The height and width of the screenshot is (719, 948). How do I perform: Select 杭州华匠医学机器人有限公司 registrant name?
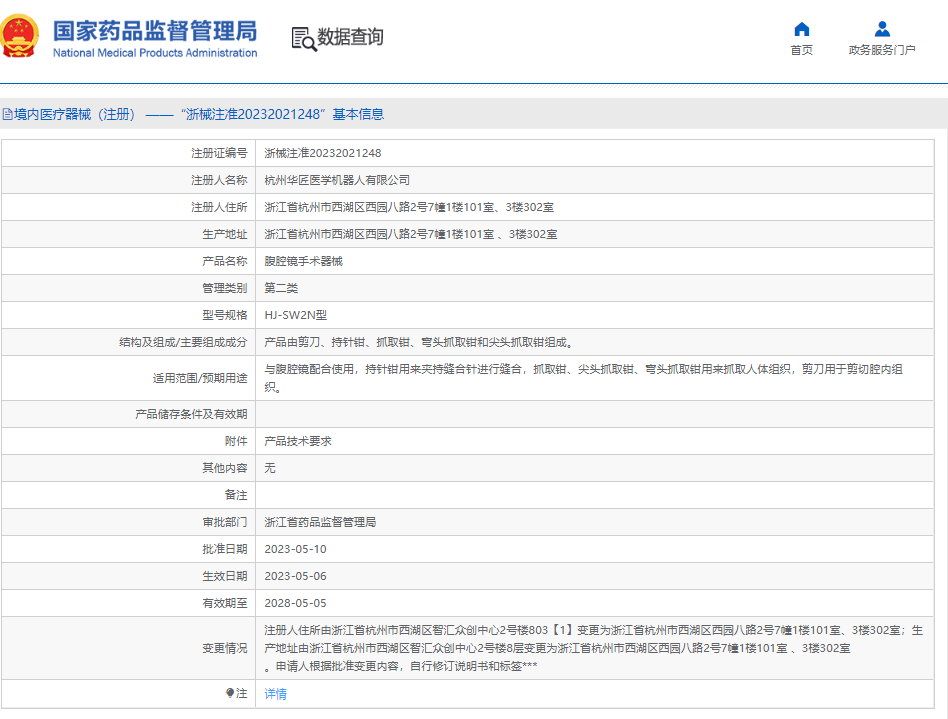[337, 180]
